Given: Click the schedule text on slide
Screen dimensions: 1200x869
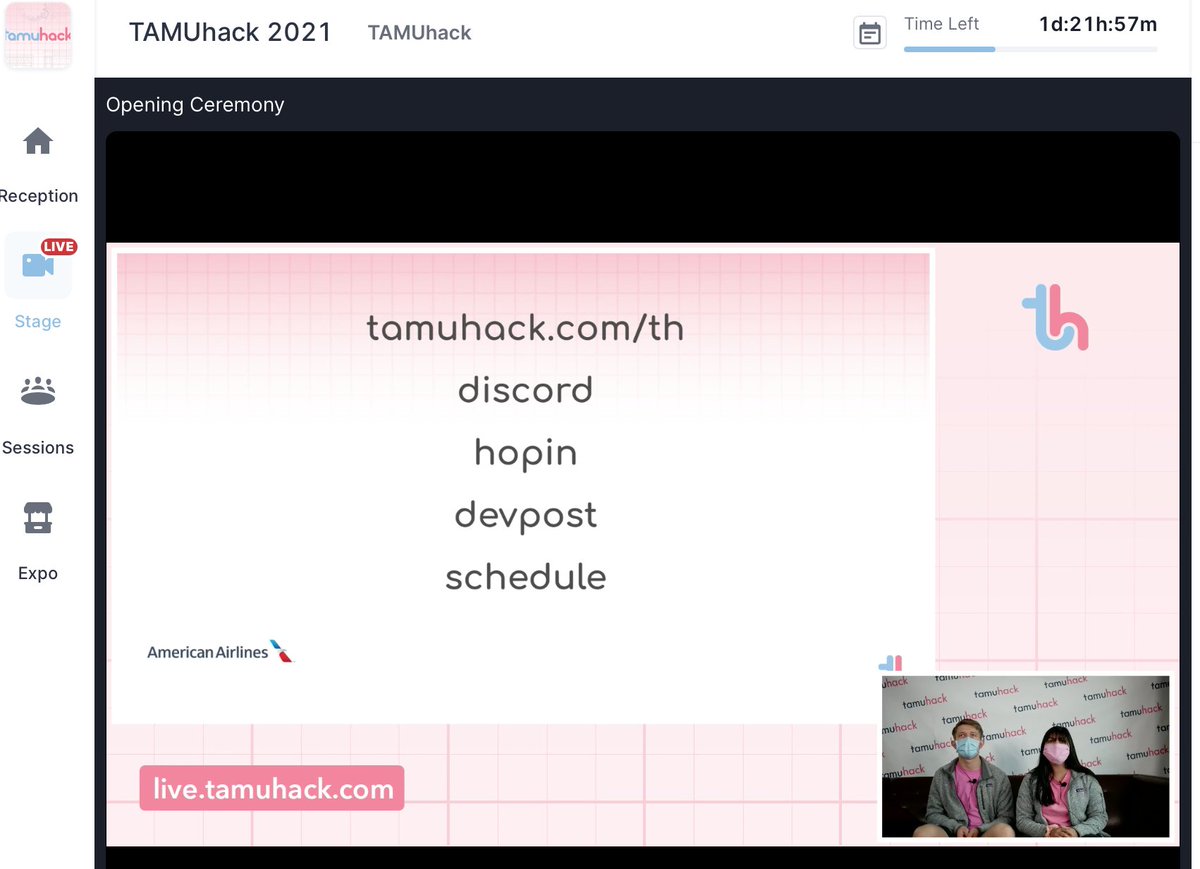Looking at the screenshot, I should click(526, 577).
